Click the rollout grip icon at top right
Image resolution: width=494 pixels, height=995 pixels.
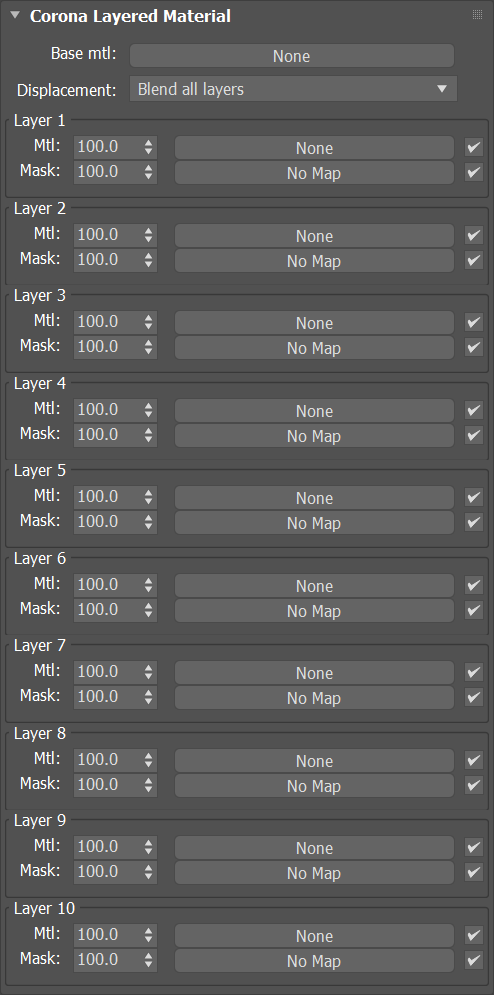tap(477, 15)
